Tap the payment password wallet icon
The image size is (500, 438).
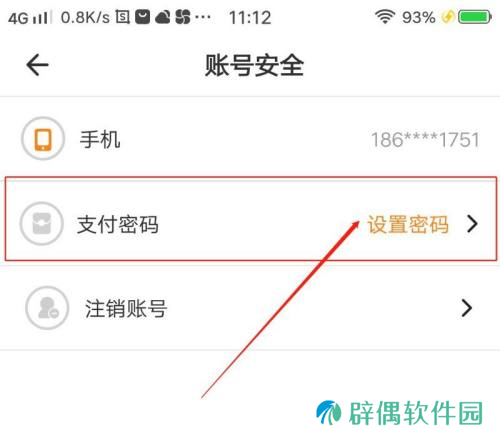point(42,224)
